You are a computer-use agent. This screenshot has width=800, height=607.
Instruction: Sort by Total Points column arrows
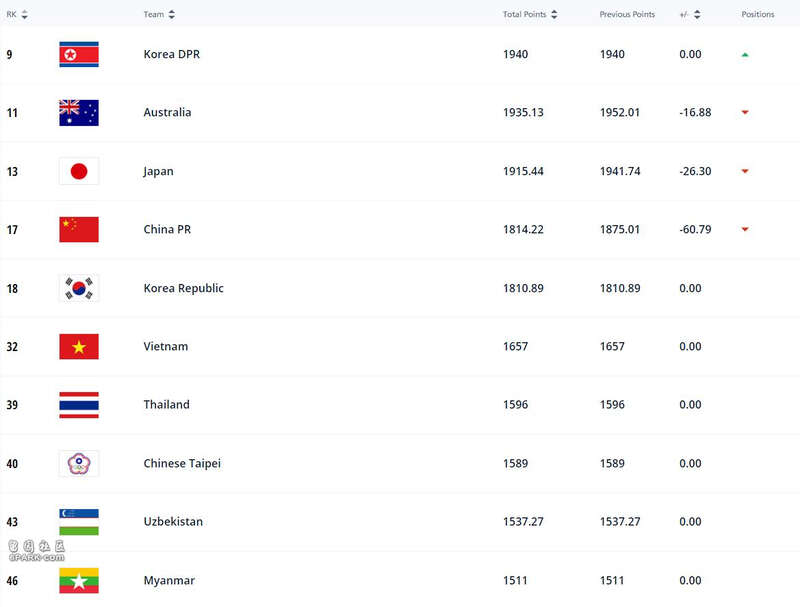point(554,14)
